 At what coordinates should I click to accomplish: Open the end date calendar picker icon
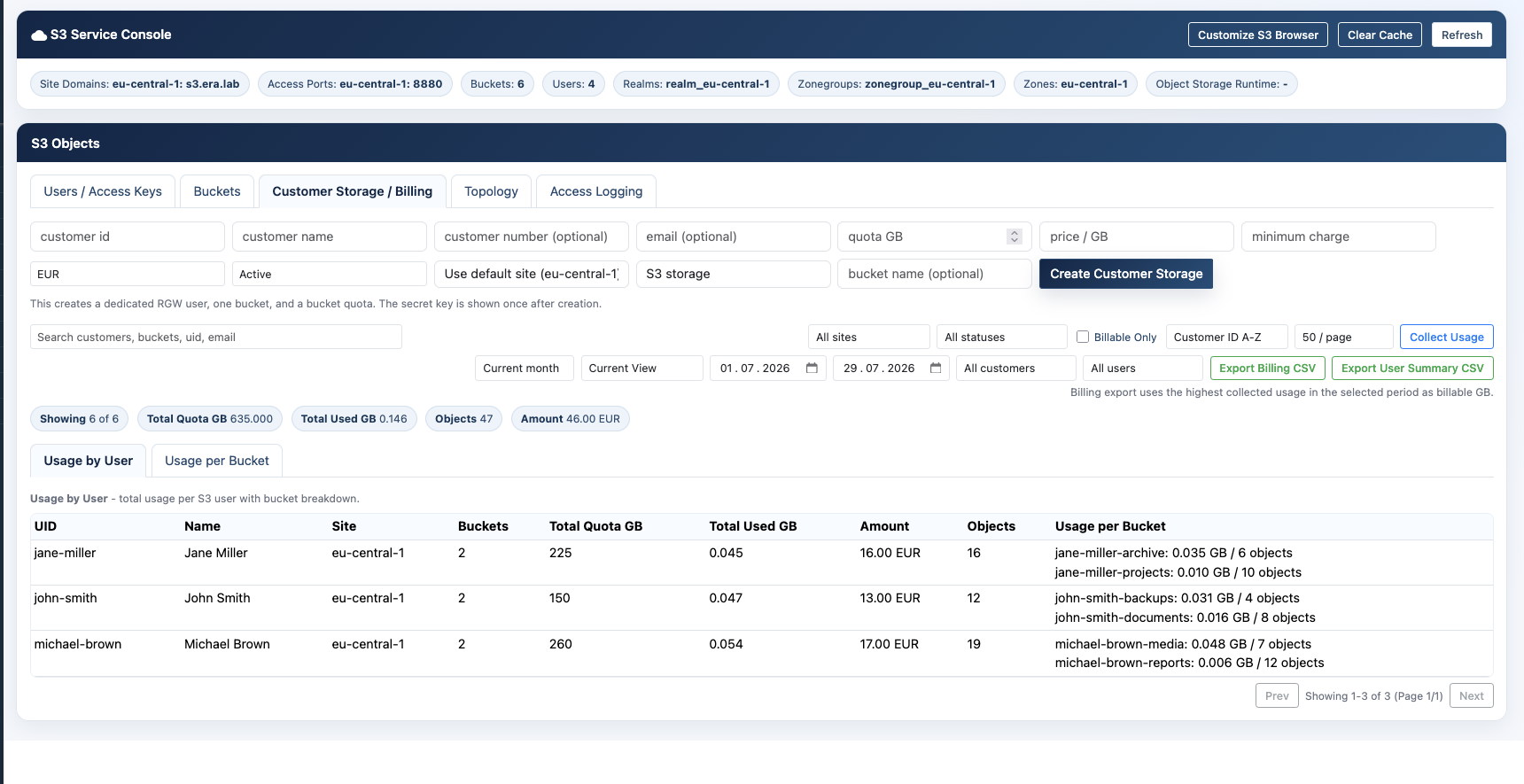tap(936, 369)
